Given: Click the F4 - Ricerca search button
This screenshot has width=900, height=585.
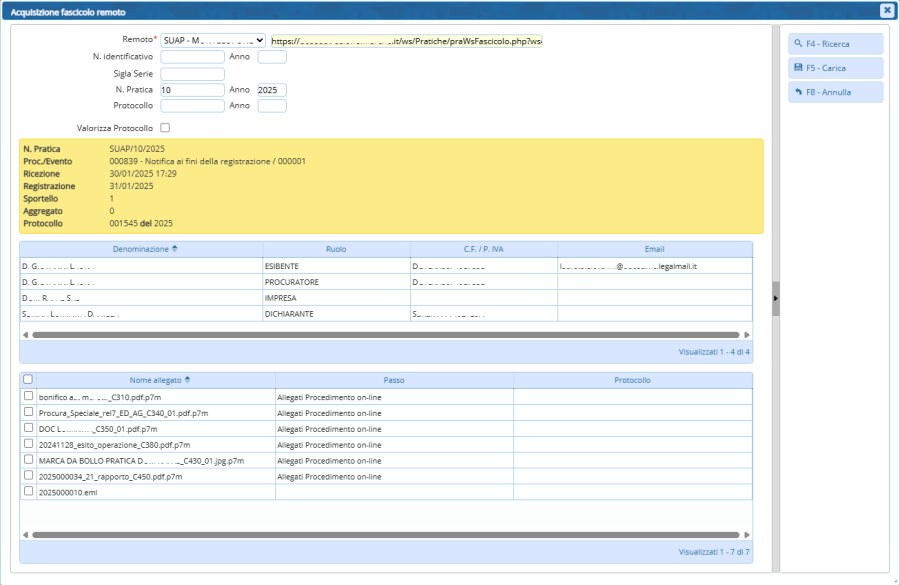Looking at the screenshot, I should [835, 44].
